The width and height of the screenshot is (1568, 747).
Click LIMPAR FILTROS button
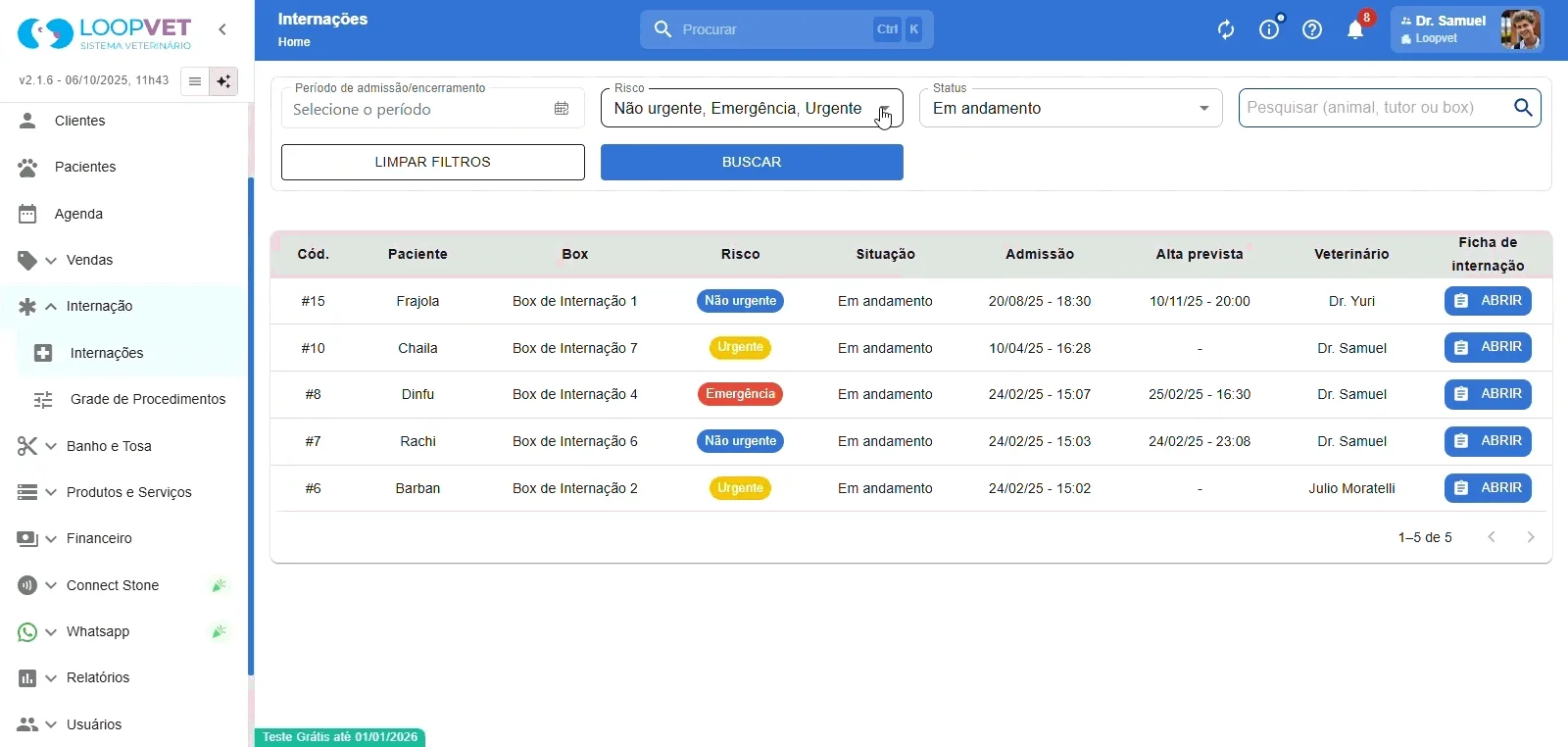pos(433,163)
